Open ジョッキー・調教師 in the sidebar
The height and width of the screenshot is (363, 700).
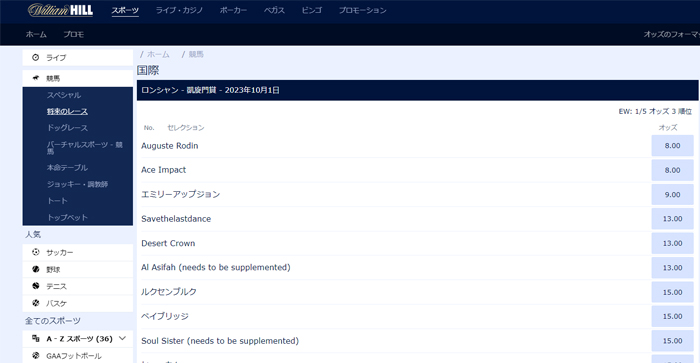click(x=78, y=184)
